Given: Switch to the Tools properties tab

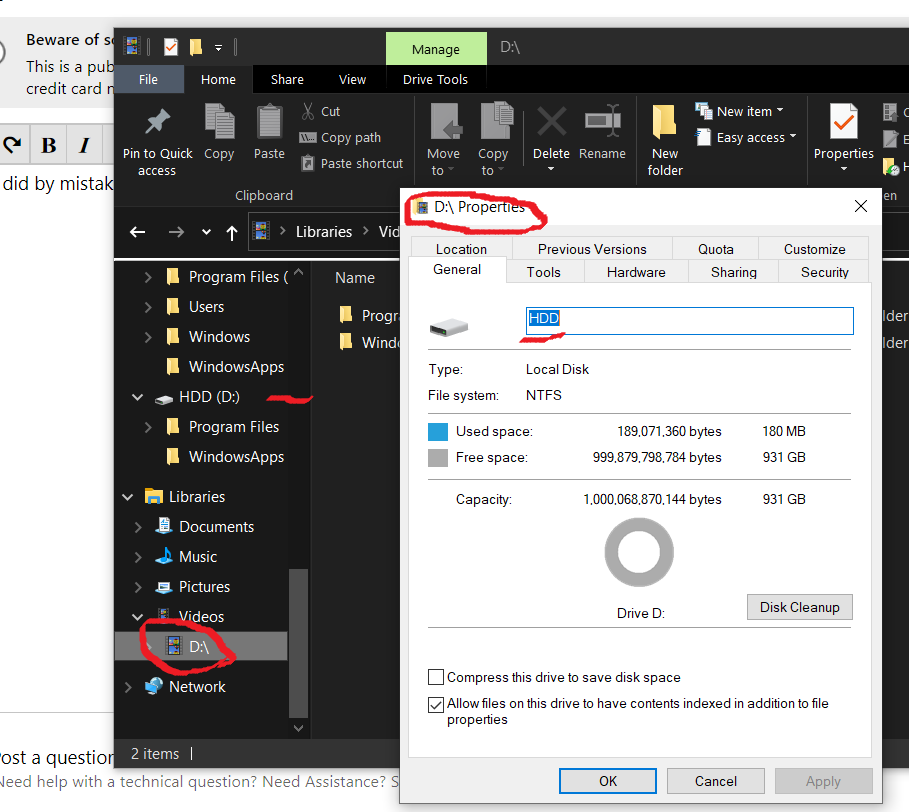Looking at the screenshot, I should (x=544, y=272).
